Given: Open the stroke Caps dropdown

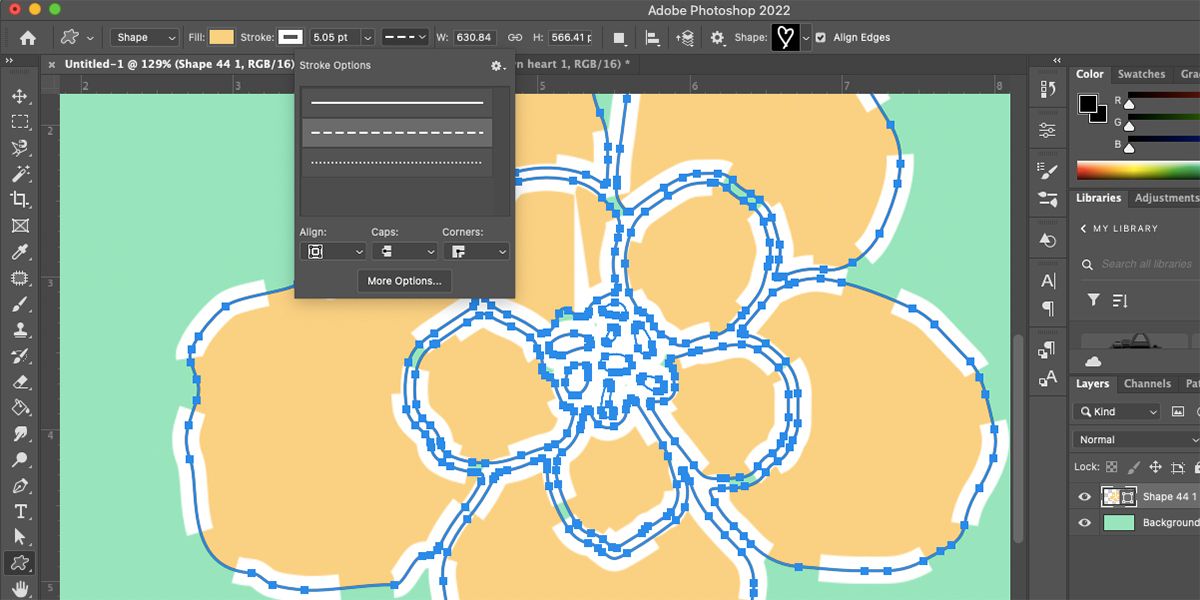Looking at the screenshot, I should pos(404,251).
